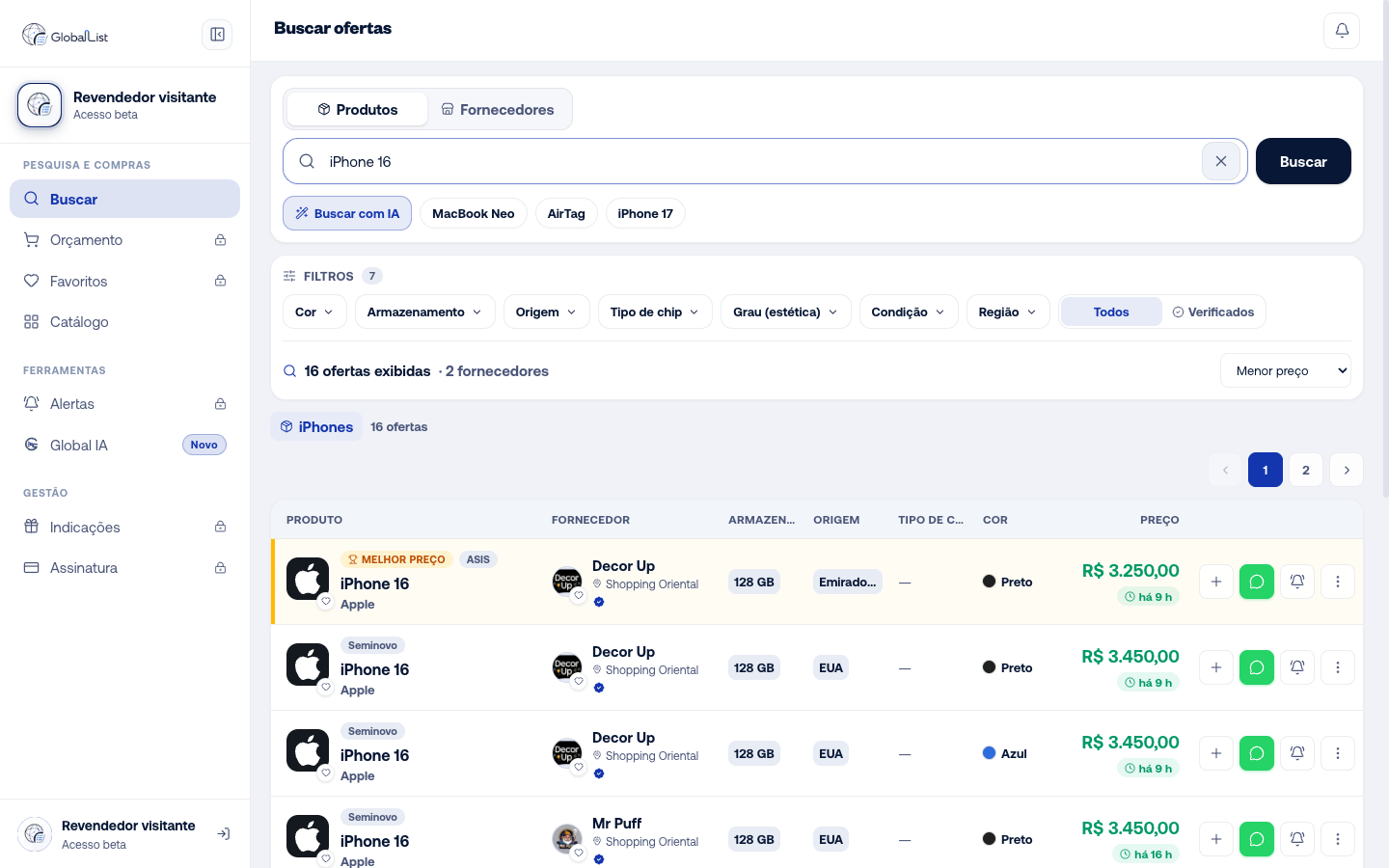
Task: Click the dark Buscar search button
Action: pyautogui.click(x=1303, y=161)
